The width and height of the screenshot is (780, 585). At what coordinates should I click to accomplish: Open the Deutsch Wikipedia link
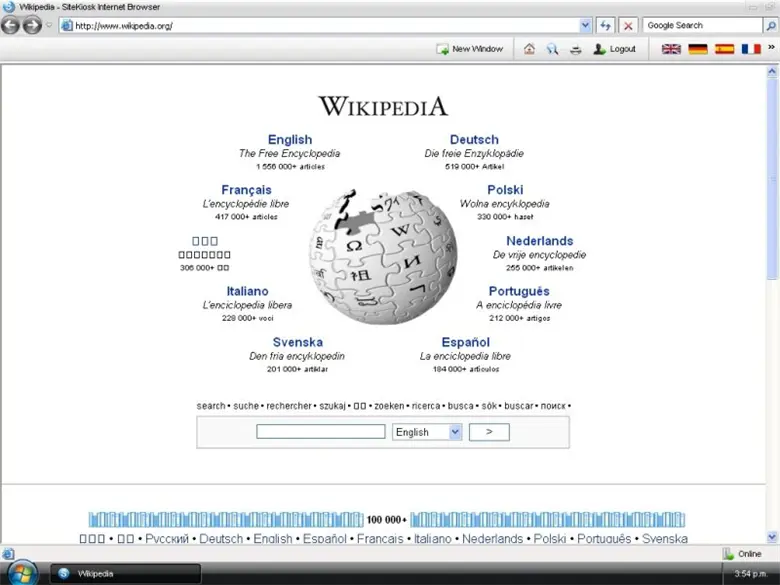(474, 140)
